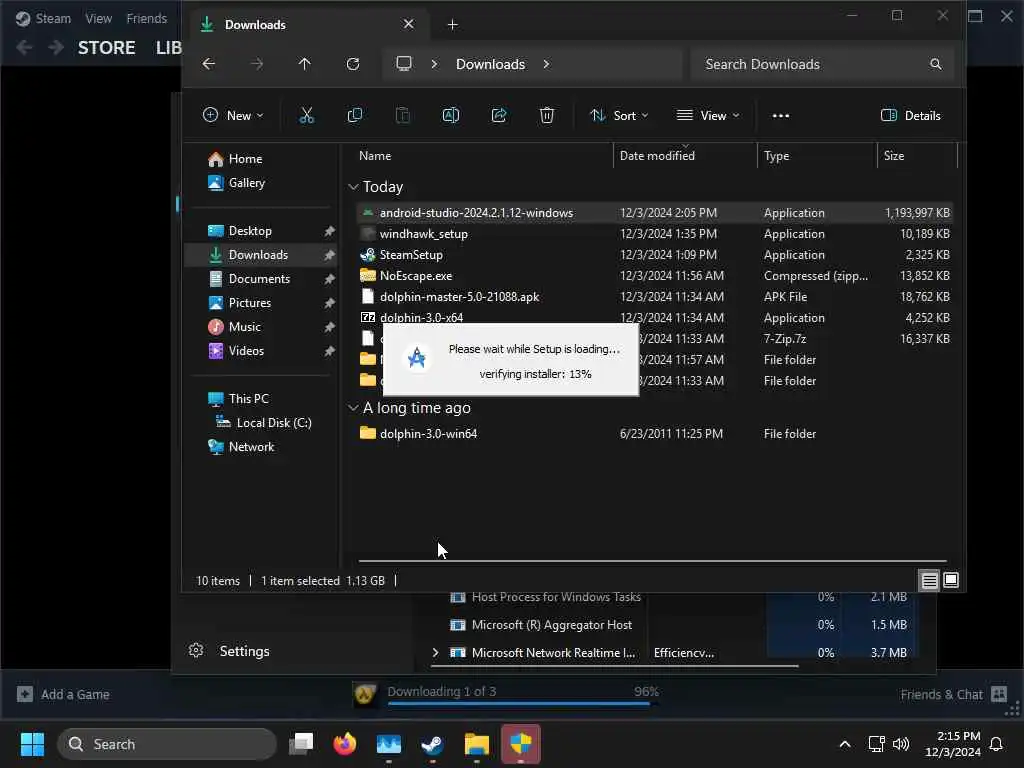Show hidden tray icons chevron
1024x768 pixels.
click(x=844, y=744)
